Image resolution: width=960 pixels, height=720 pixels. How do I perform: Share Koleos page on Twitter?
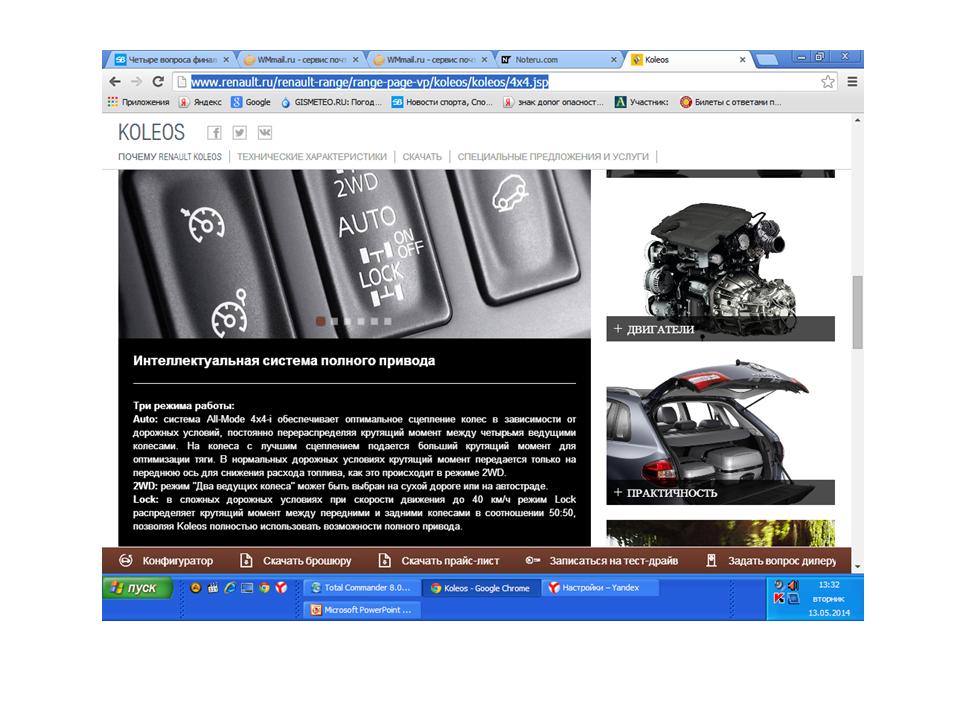[x=239, y=132]
